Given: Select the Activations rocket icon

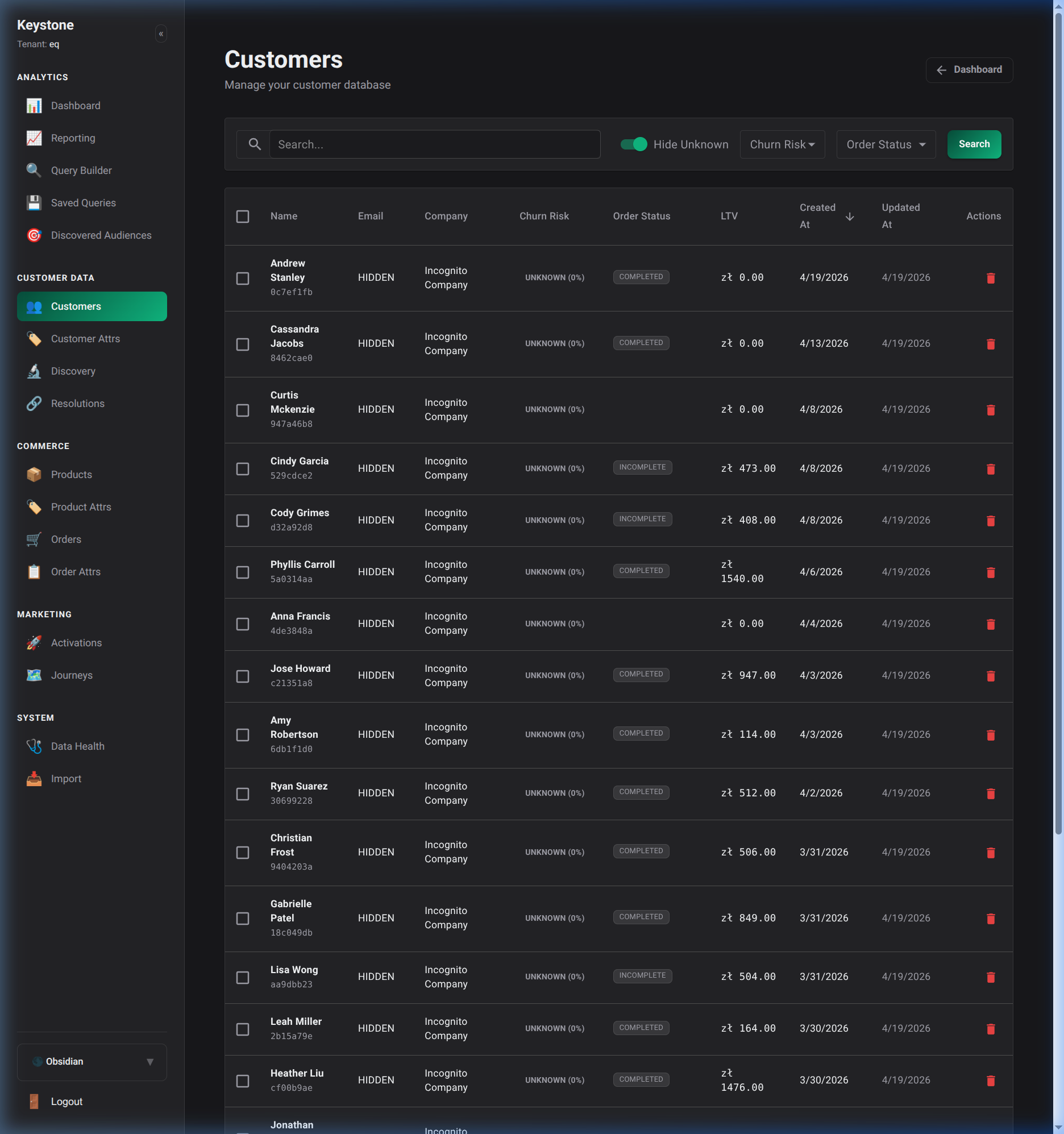Looking at the screenshot, I should 34,642.
